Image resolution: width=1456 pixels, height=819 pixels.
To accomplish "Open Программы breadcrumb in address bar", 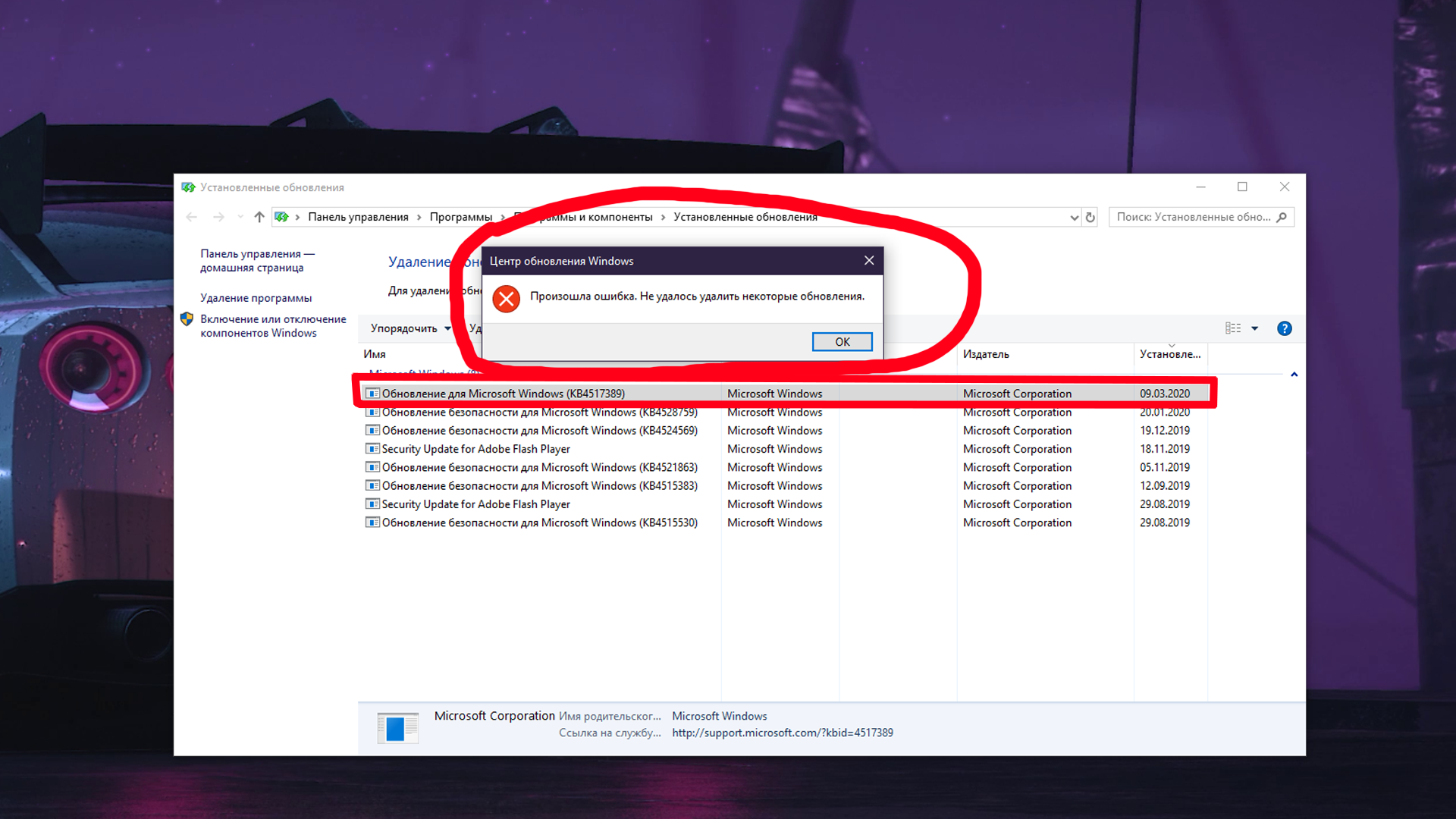I will pos(460,217).
